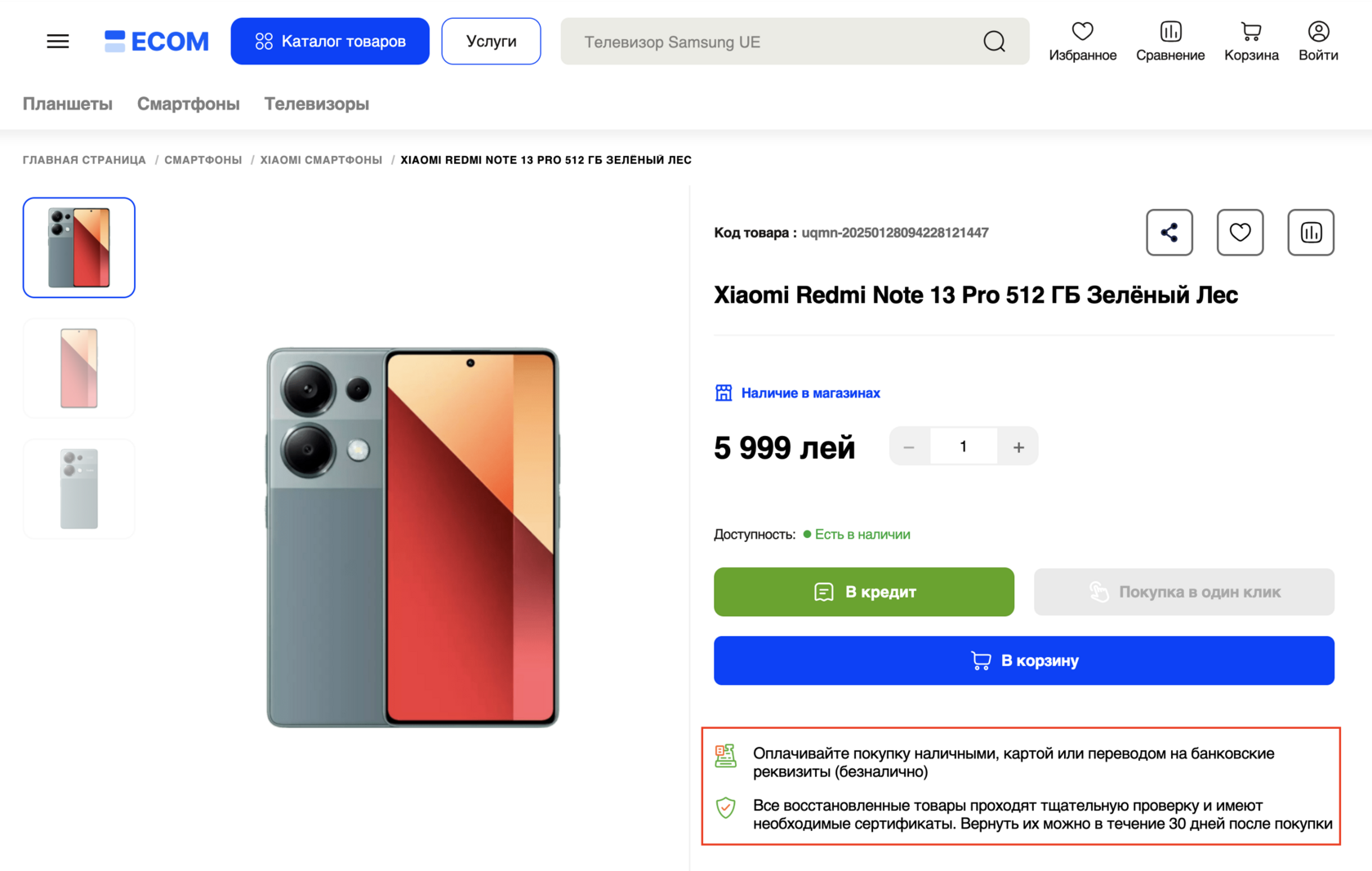Click the search input field
Screen dimensions: 1372x871
[768, 42]
